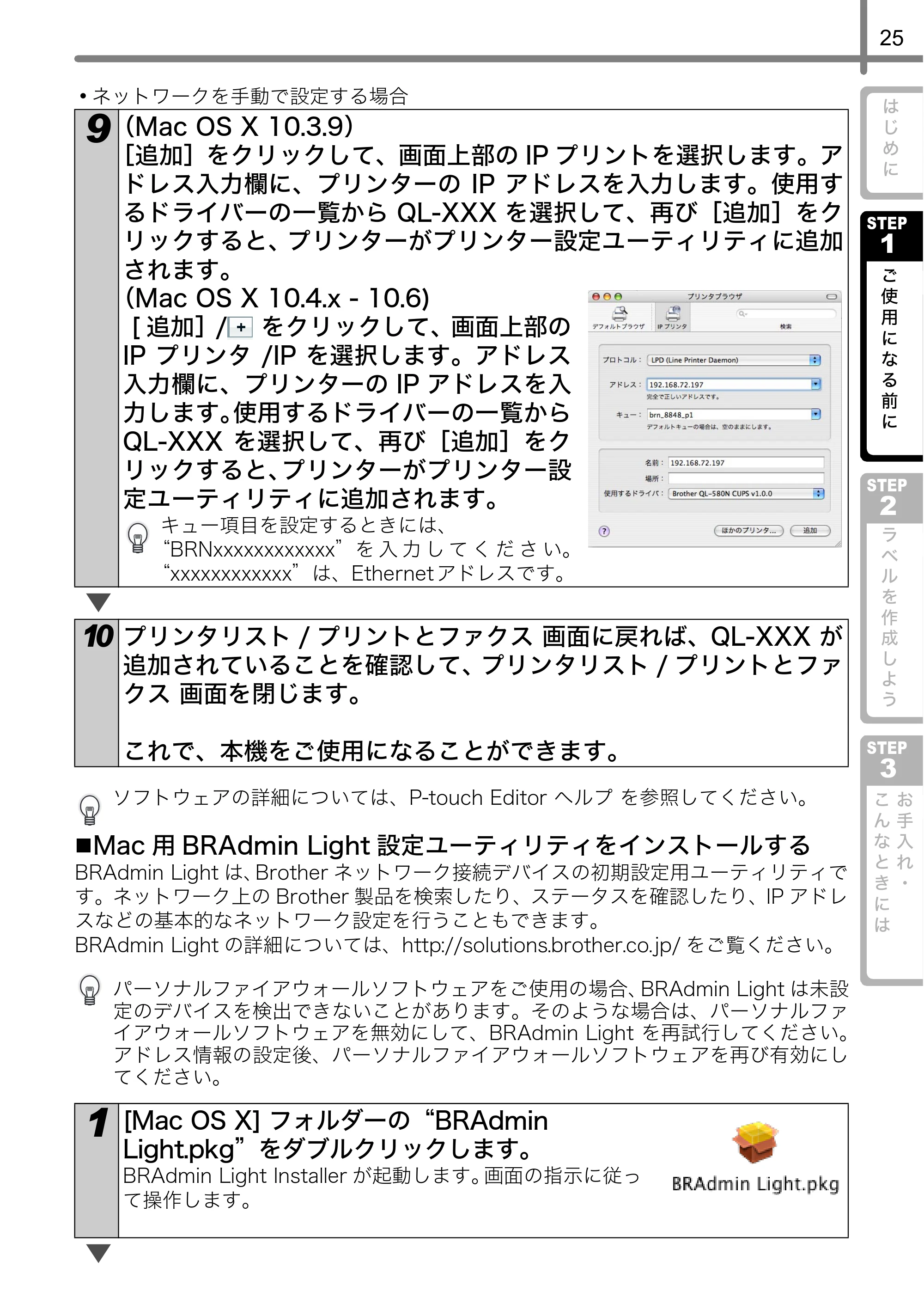Click the ほかのプリンタ... button

pyautogui.click(x=749, y=531)
